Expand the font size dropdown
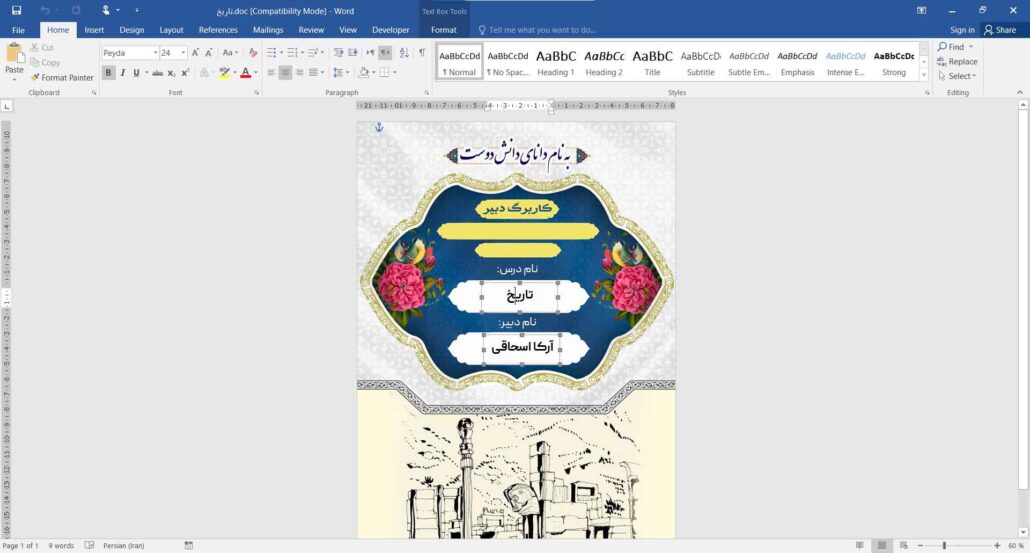This screenshot has height=553, width=1030. (183, 53)
